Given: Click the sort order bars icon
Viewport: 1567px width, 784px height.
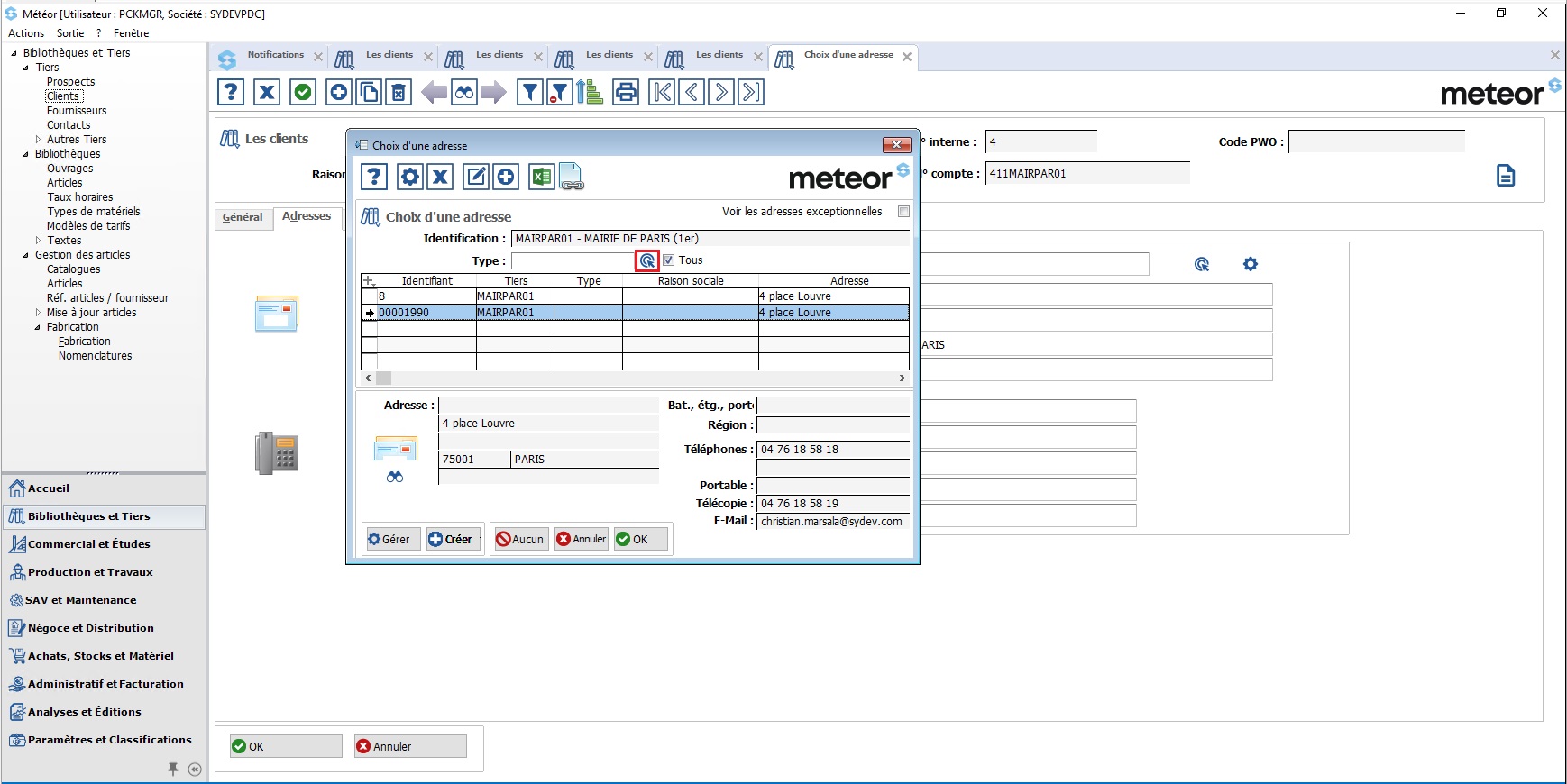Looking at the screenshot, I should pyautogui.click(x=590, y=92).
